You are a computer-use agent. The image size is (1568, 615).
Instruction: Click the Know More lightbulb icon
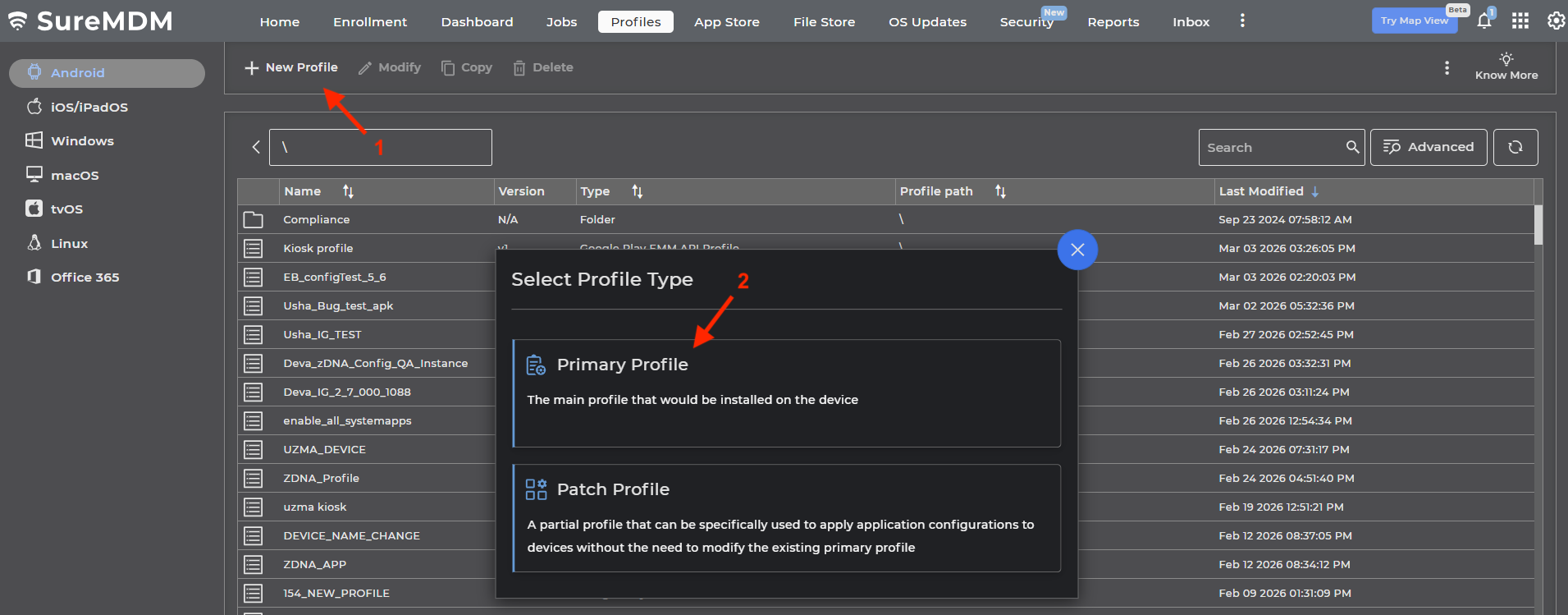(1506, 59)
